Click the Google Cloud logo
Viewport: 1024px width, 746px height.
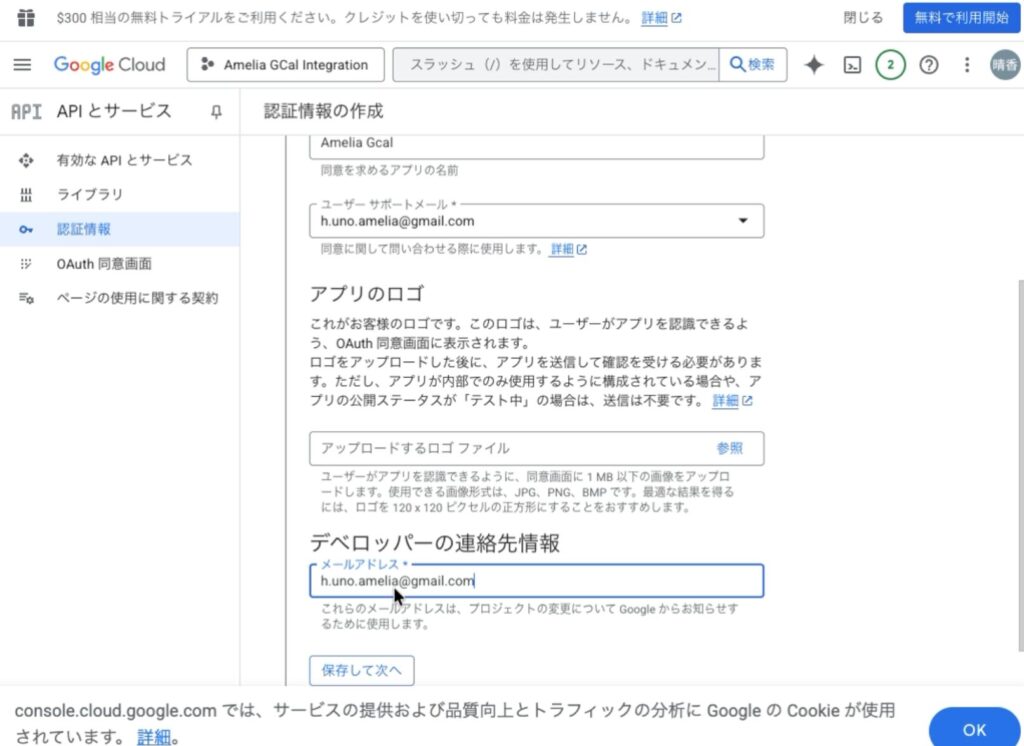coord(110,65)
